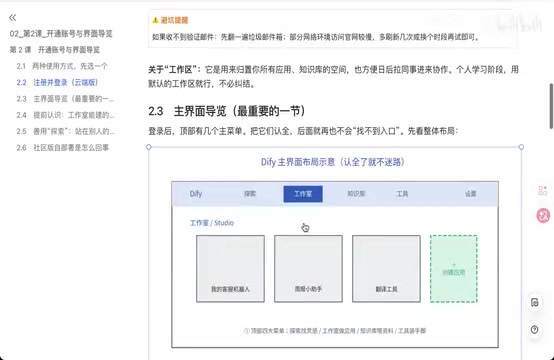This screenshot has width=554, height=360.
Task: Click the 周报小助手 app card
Action: tap(308, 268)
